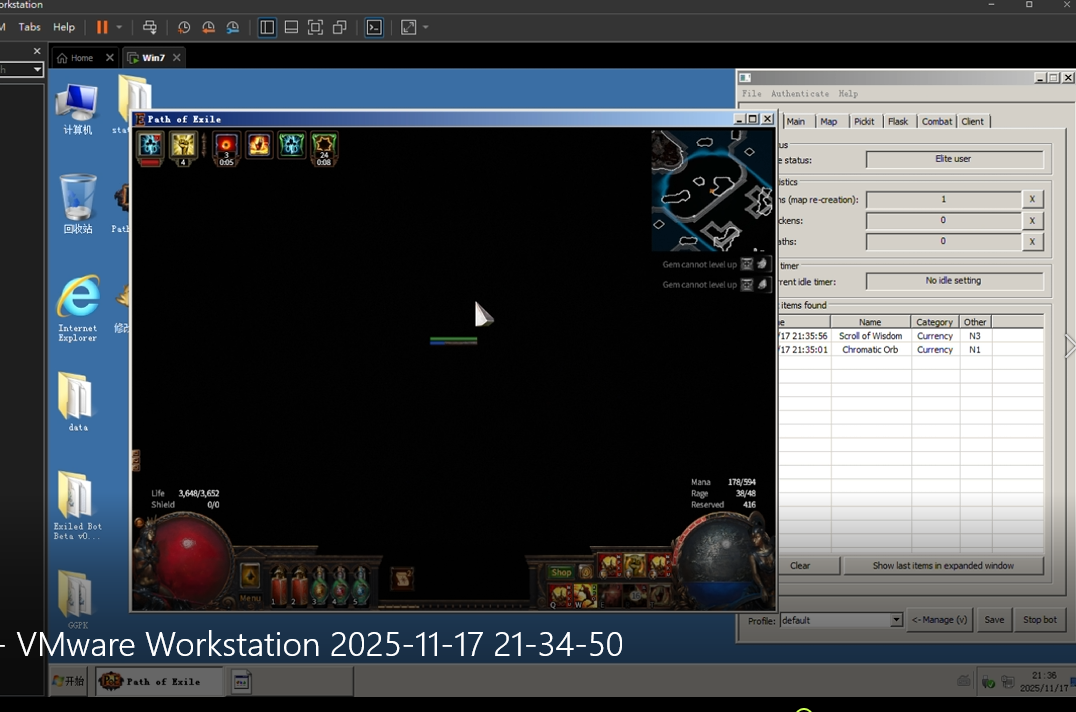The height and width of the screenshot is (712, 1076).
Task: Open the VMware console view icon
Action: pyautogui.click(x=374, y=27)
